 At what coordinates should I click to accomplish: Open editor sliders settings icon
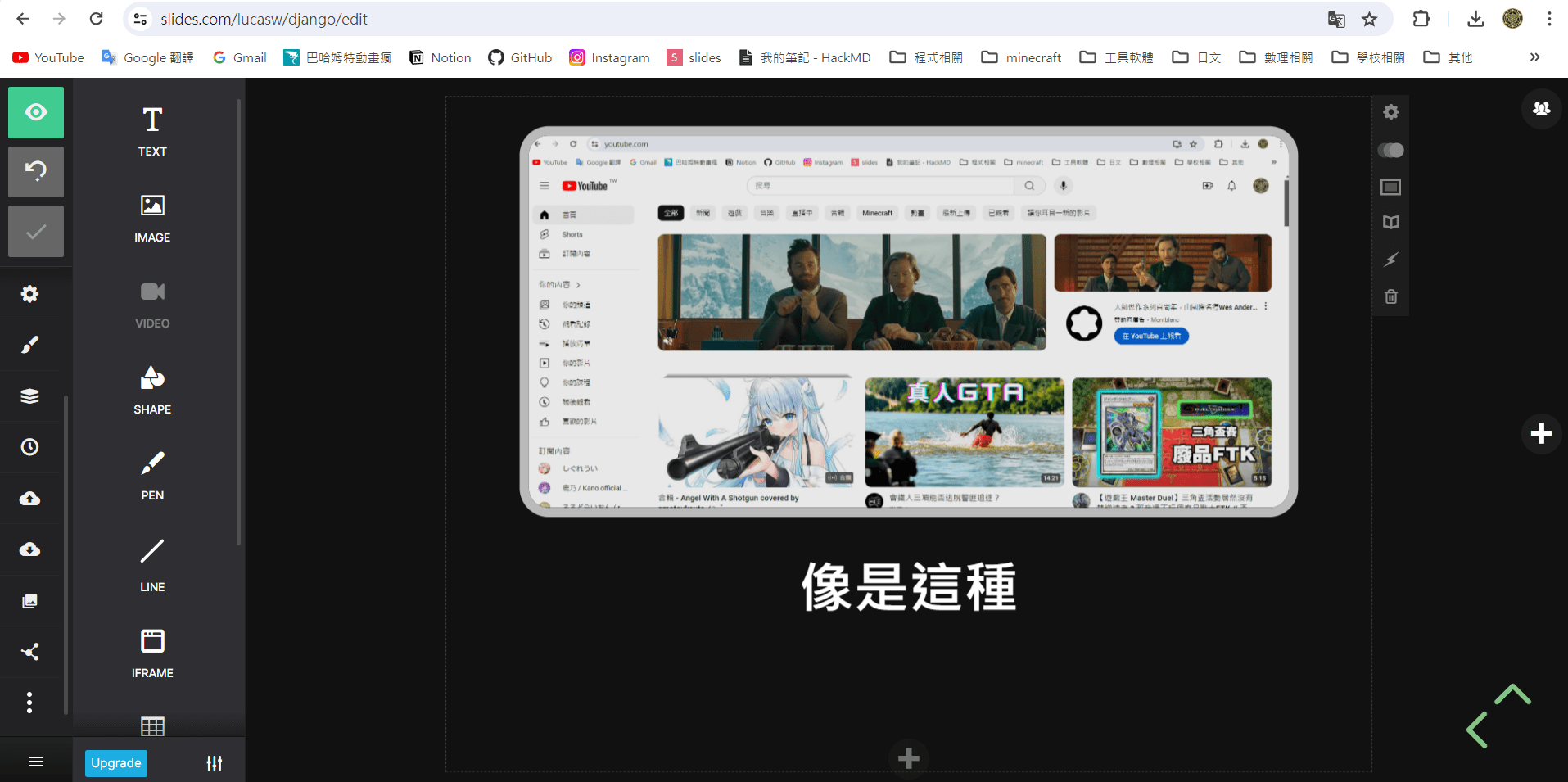click(x=215, y=763)
